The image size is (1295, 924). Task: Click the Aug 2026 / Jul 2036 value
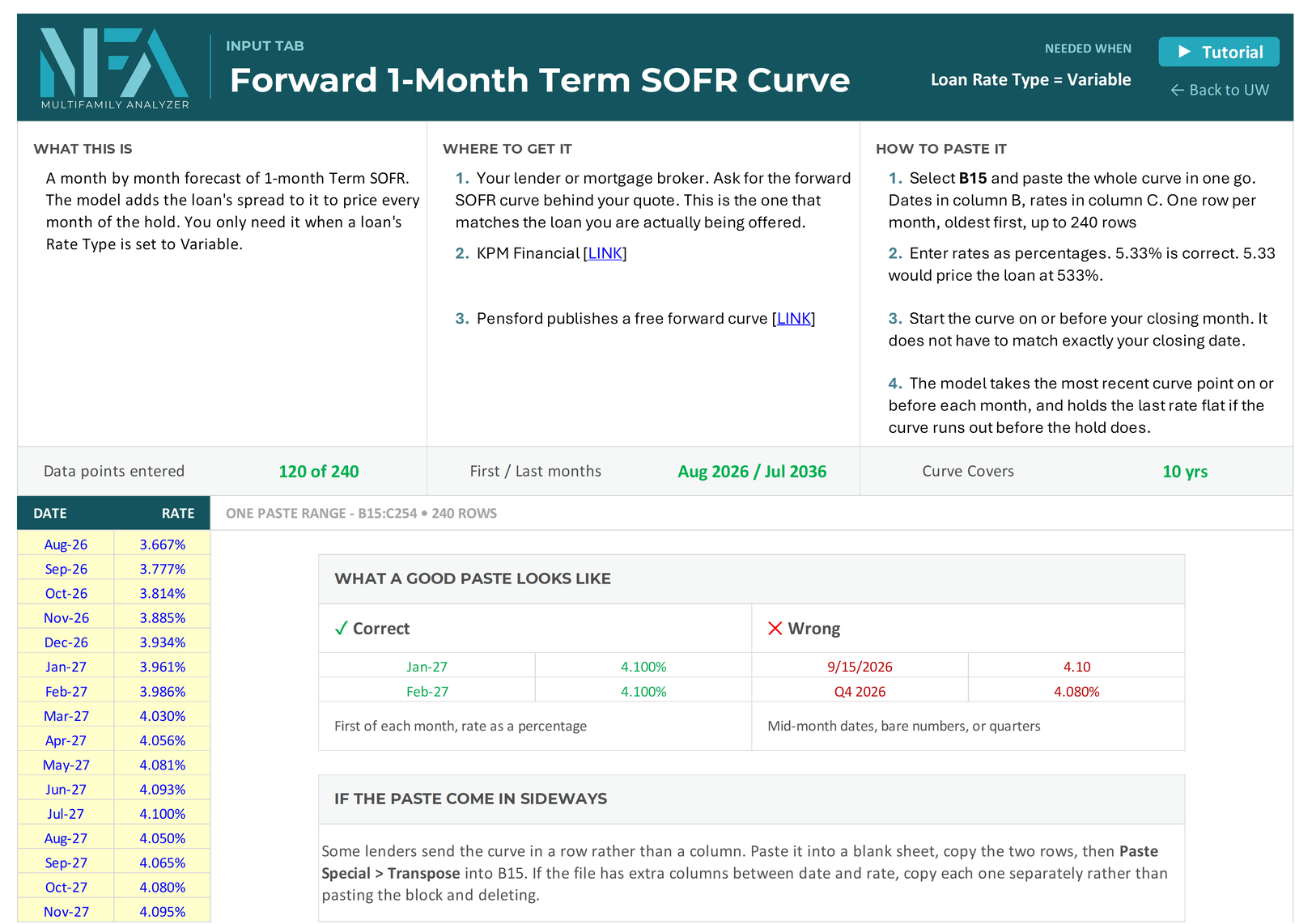752,472
